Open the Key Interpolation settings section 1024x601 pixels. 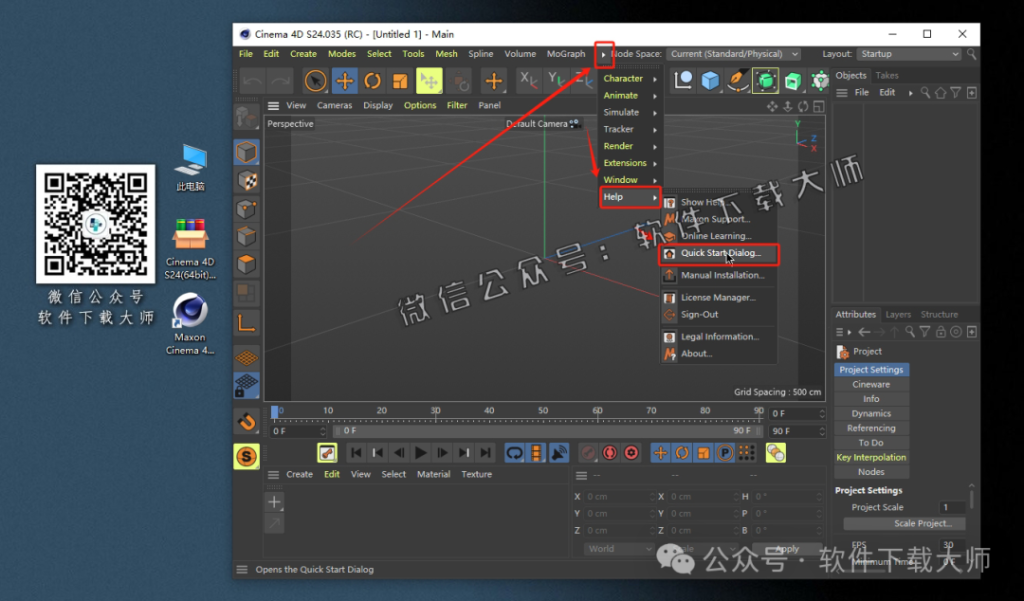coord(871,457)
